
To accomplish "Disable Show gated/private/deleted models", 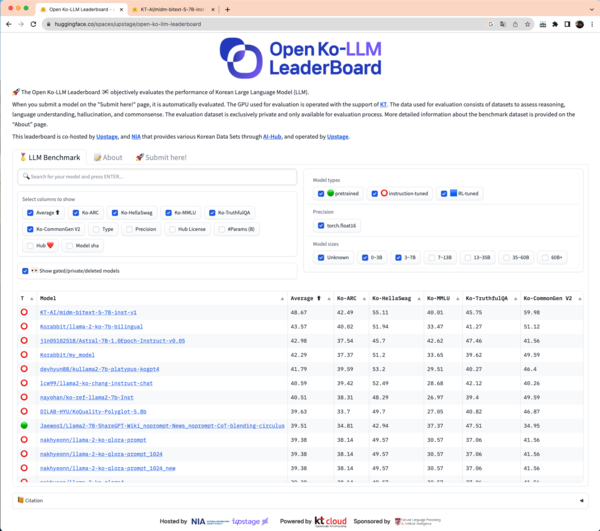I will (26, 270).
